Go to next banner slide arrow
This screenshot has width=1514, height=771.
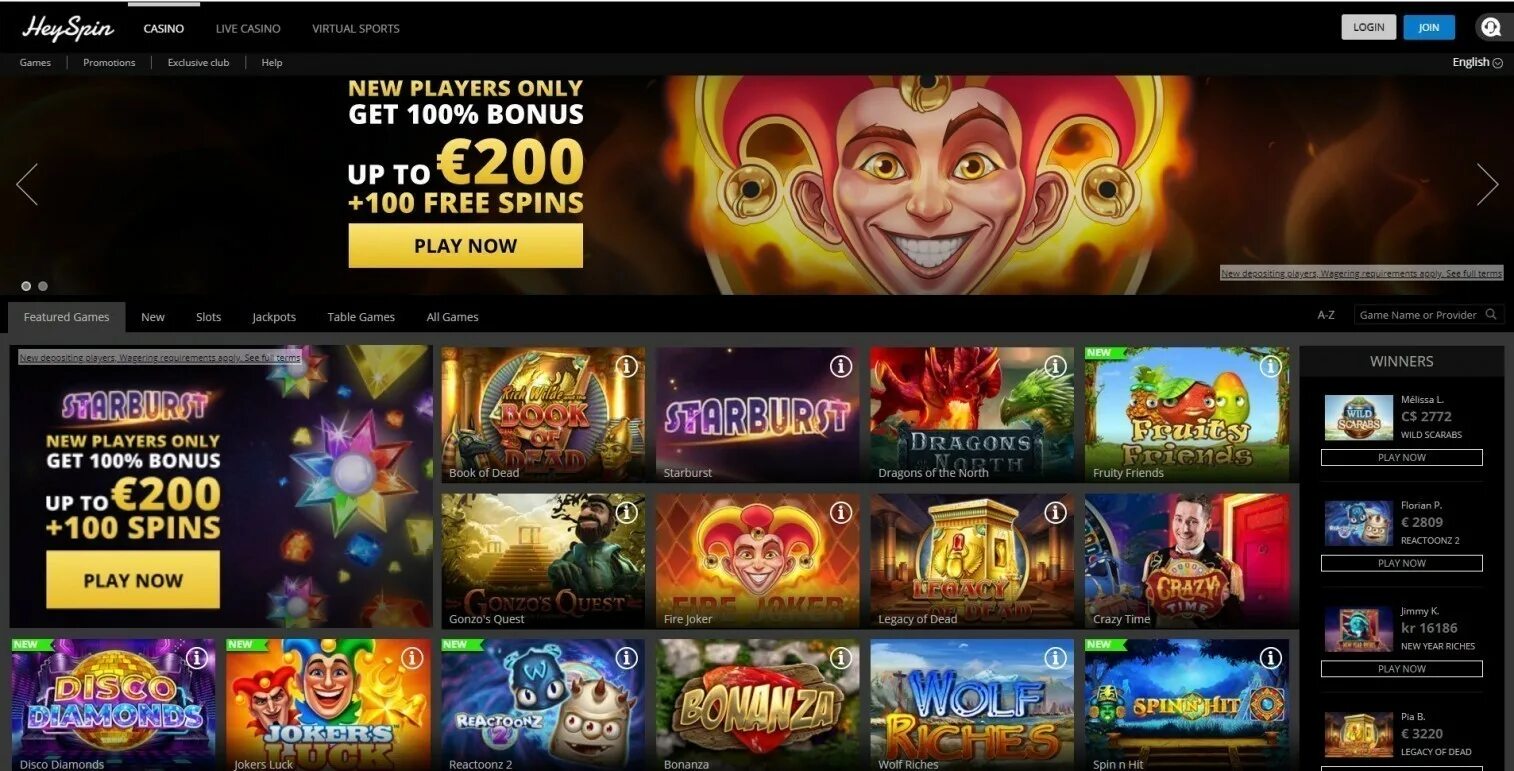1487,184
